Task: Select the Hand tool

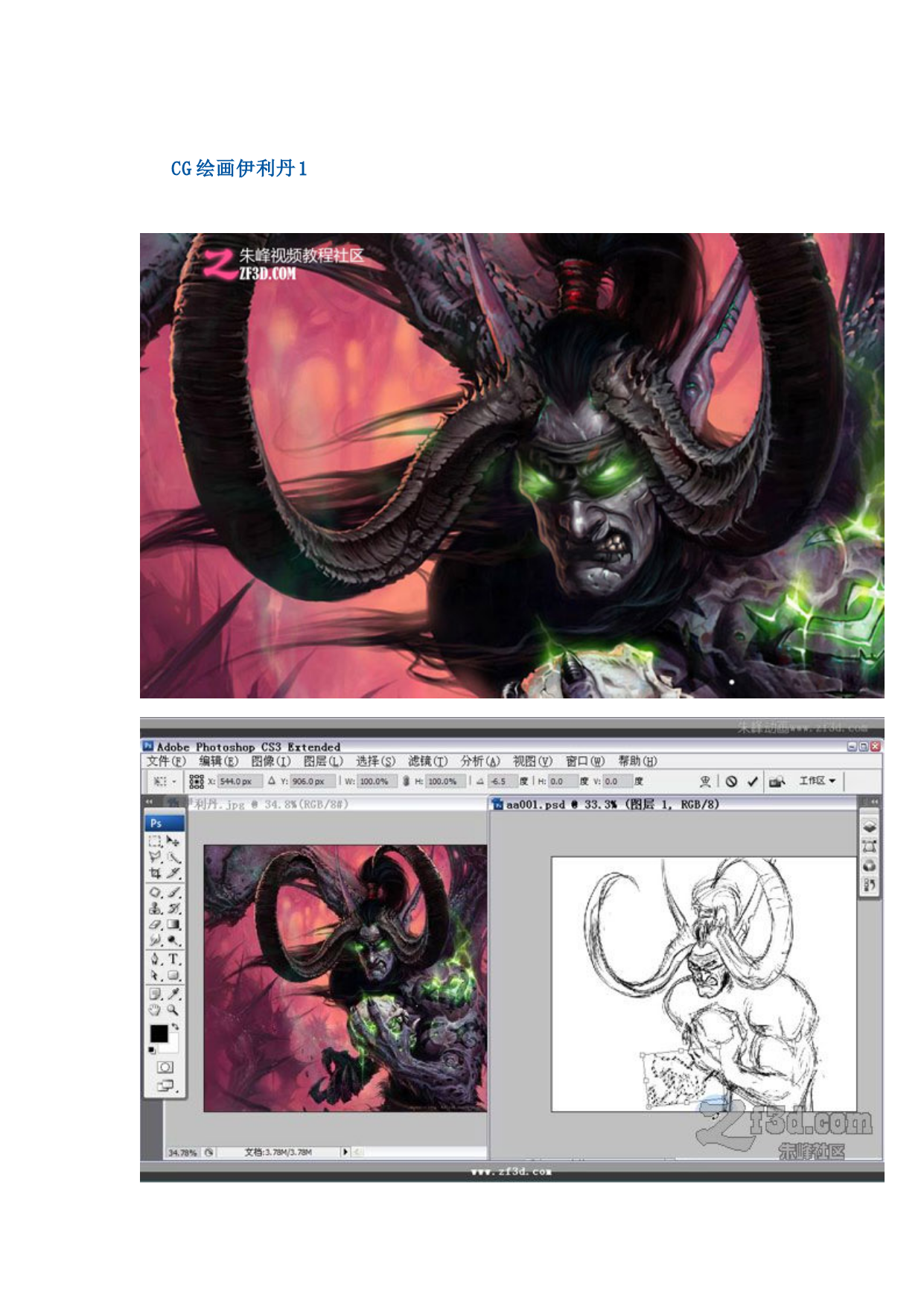Action: click(x=155, y=1010)
